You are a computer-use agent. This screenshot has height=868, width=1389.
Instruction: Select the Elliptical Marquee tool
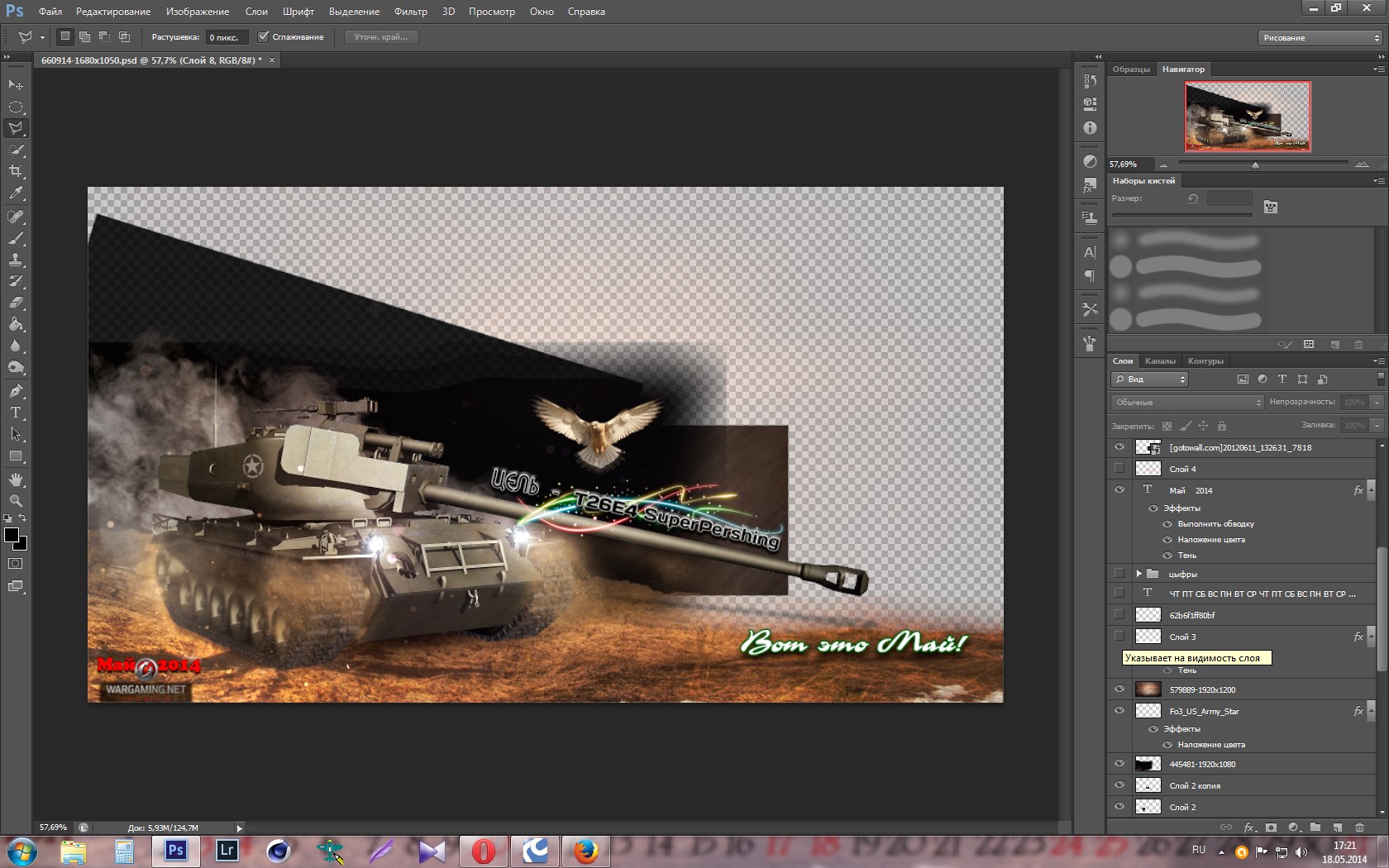[16, 107]
